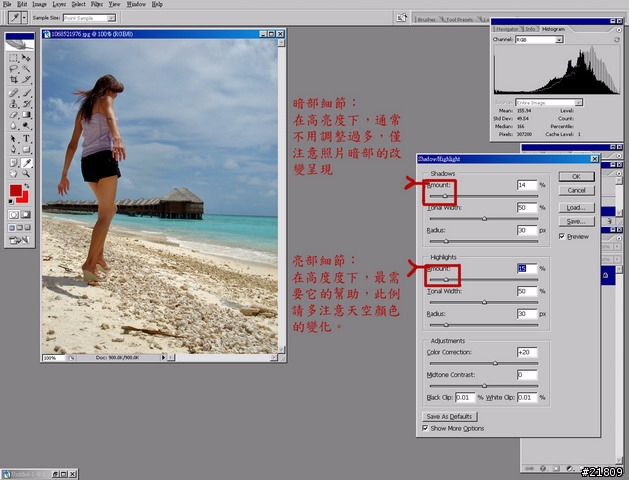Select the Zoom magnifier tool
The width and height of the screenshot is (629, 480).
click(26, 174)
